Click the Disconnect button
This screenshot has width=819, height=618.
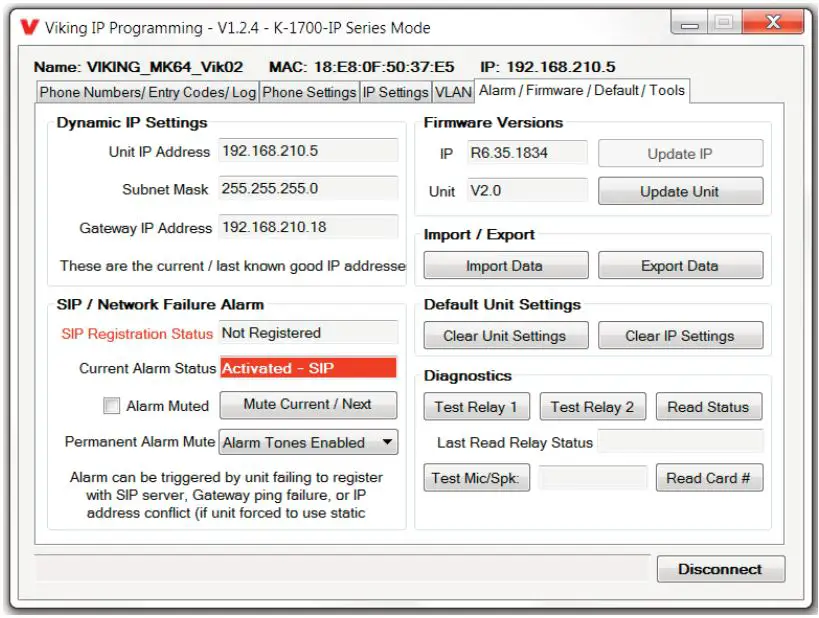[721, 568]
